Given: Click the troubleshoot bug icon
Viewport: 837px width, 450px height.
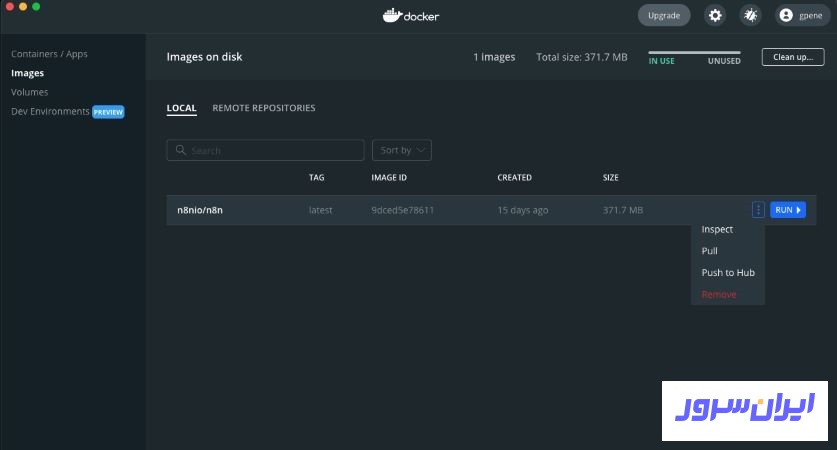Looking at the screenshot, I should point(749,15).
